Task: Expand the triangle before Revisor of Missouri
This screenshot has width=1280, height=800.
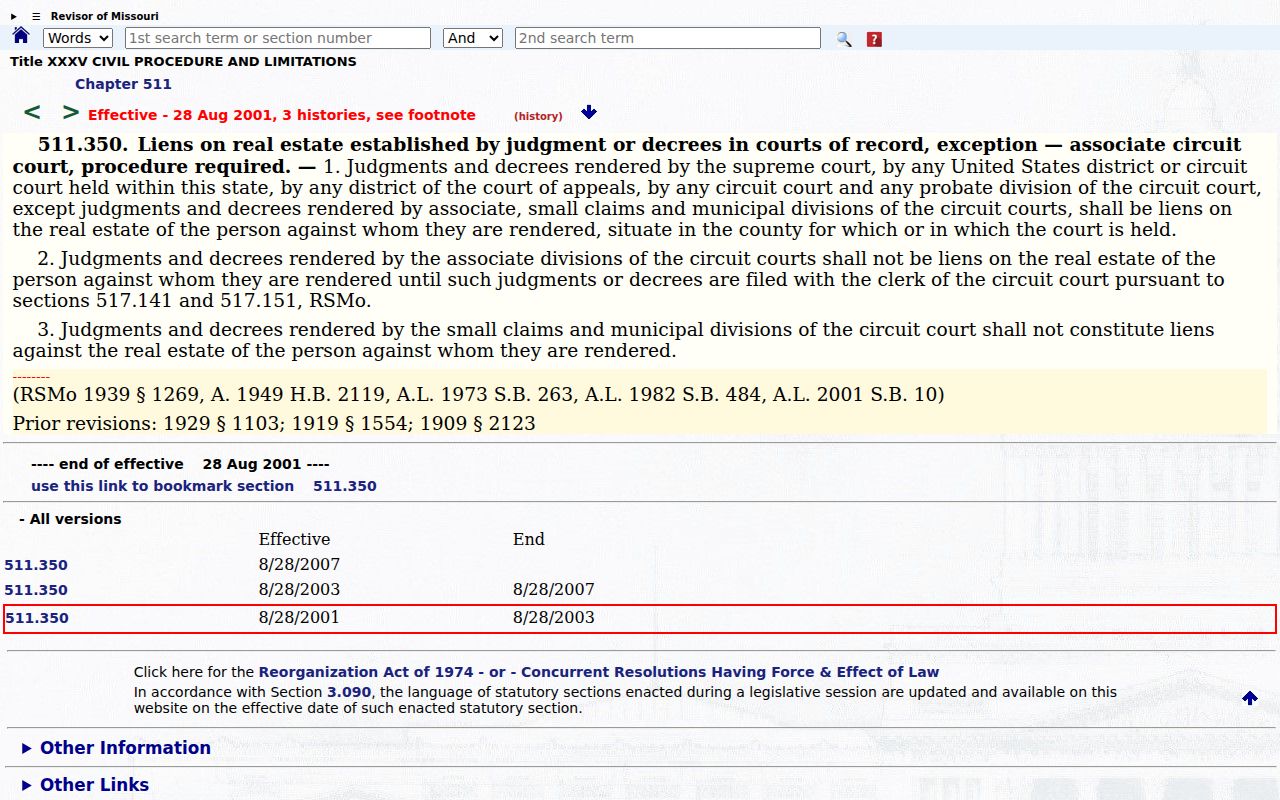Action: 14,16
